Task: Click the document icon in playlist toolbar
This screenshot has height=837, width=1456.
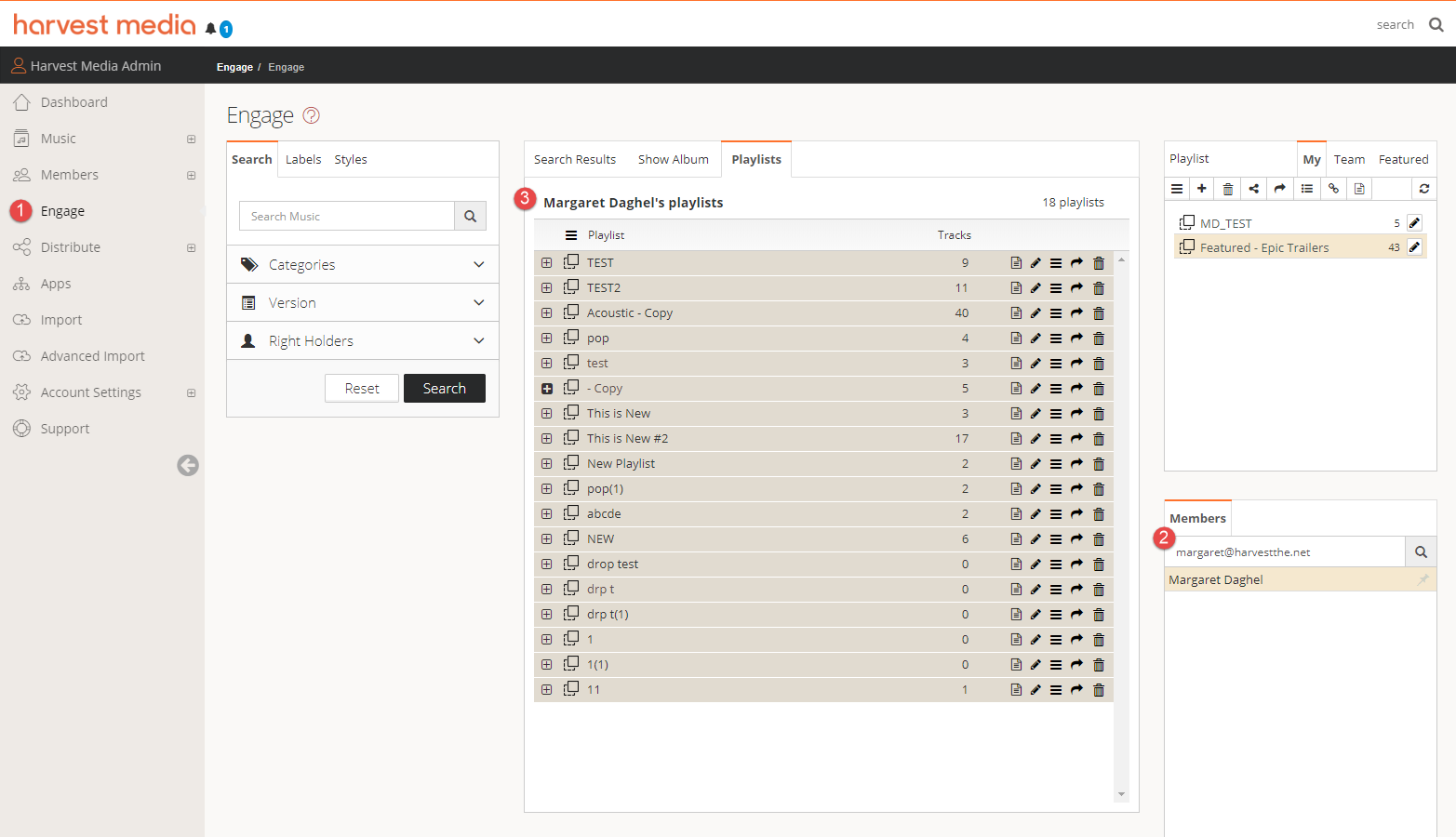Action: click(1359, 189)
